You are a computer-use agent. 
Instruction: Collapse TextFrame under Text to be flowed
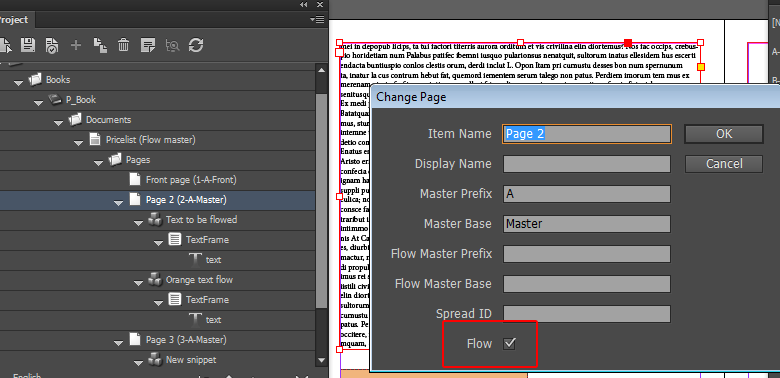click(x=158, y=243)
